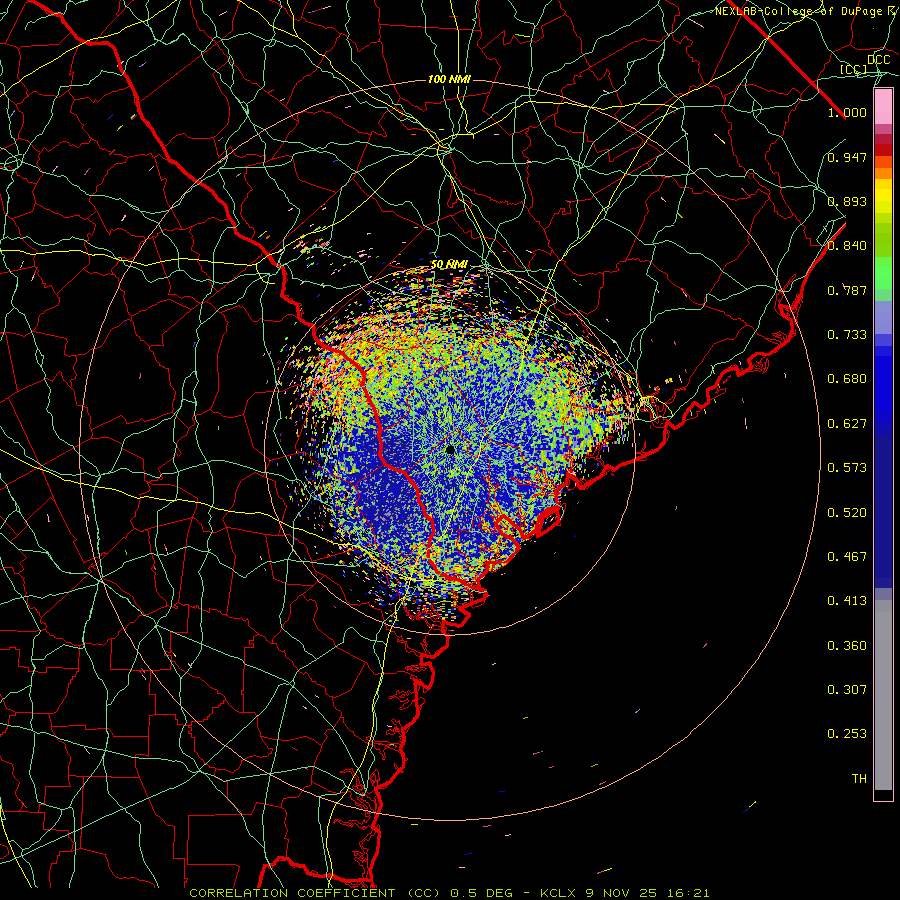Pick the bright green swatch between 0.840 and 0.787
Image resolution: width=900 pixels, height=900 pixels.
(x=883, y=273)
